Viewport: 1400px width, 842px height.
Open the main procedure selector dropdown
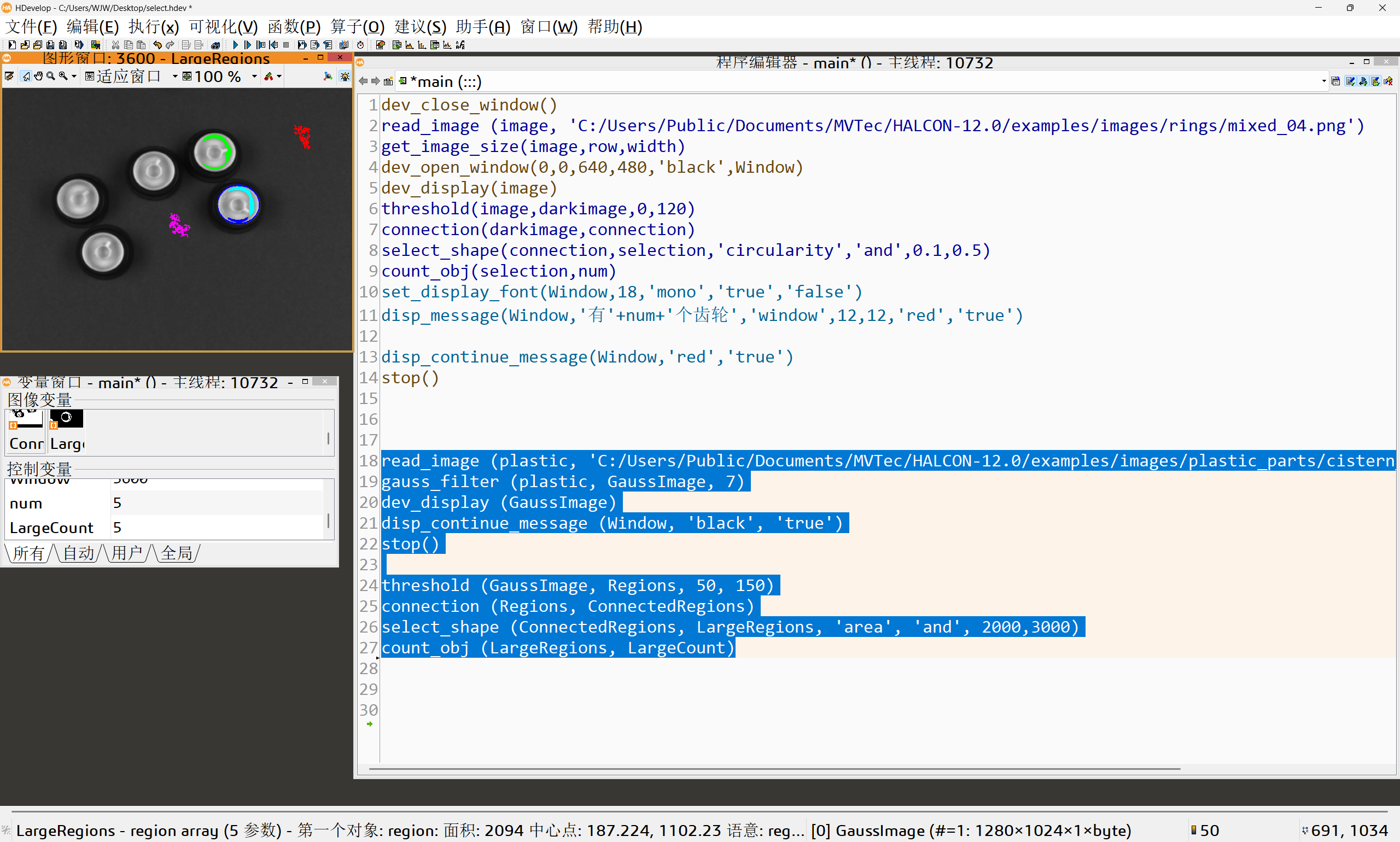1324,81
